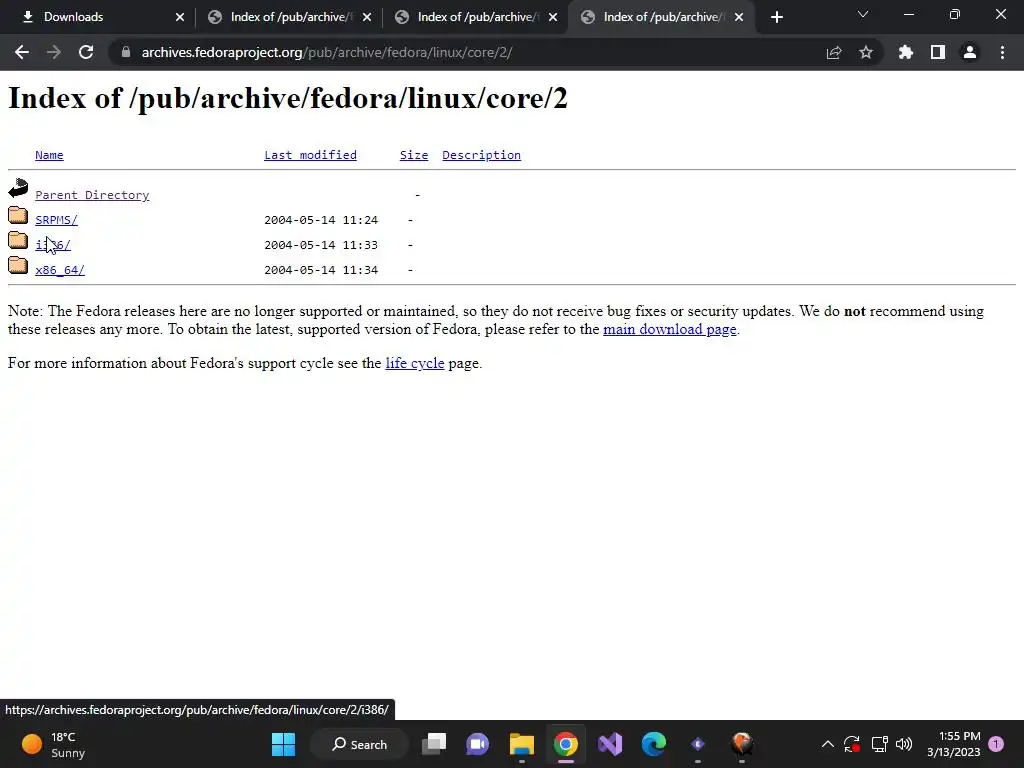
Task: Click the 2004-05-14 11:33 timestamp
Action: [x=321, y=245]
